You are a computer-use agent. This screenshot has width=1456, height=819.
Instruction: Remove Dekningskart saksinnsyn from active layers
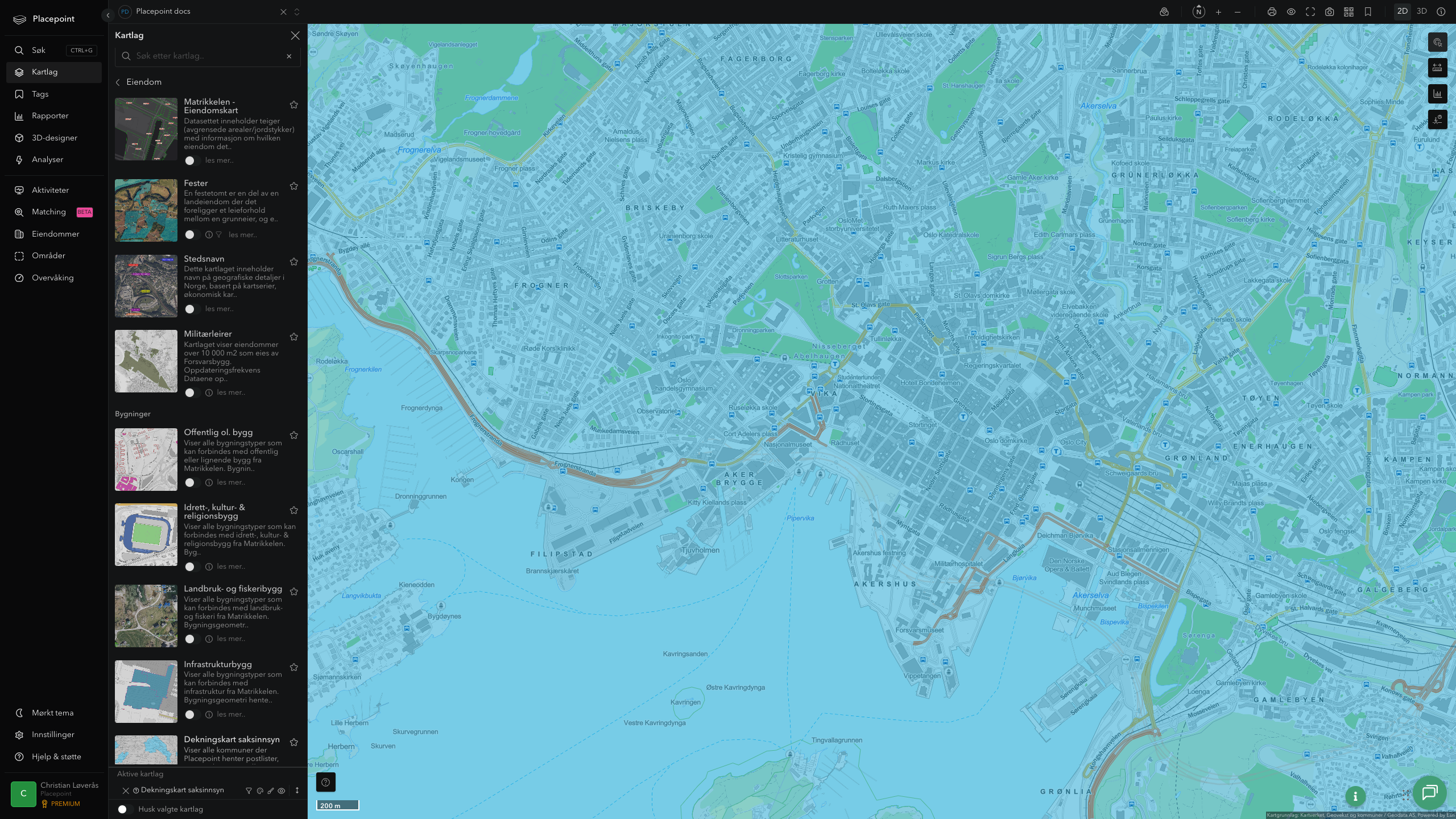126,791
